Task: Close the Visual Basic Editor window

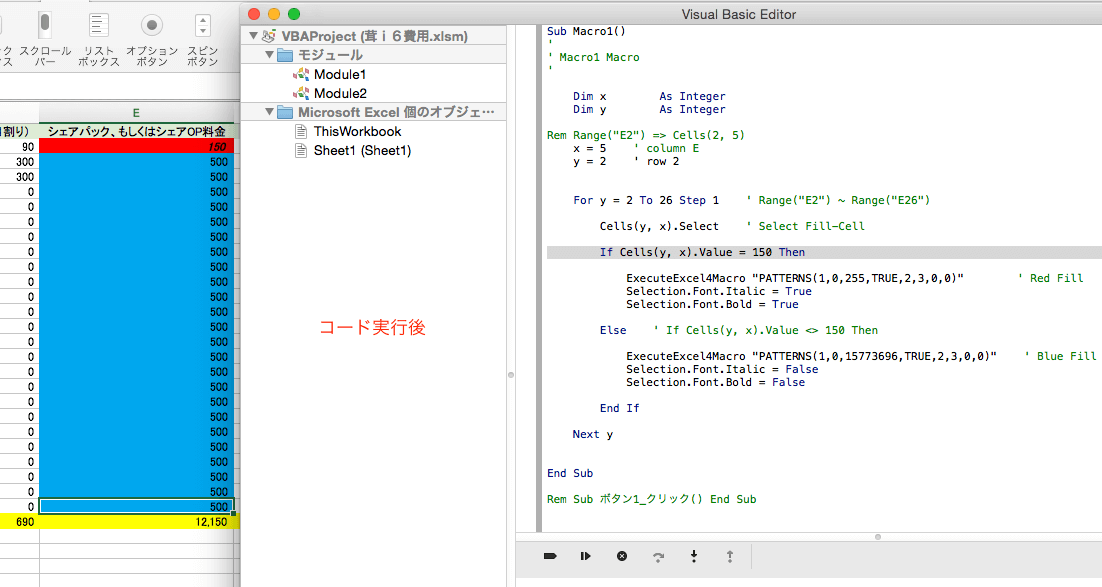Action: (254, 14)
